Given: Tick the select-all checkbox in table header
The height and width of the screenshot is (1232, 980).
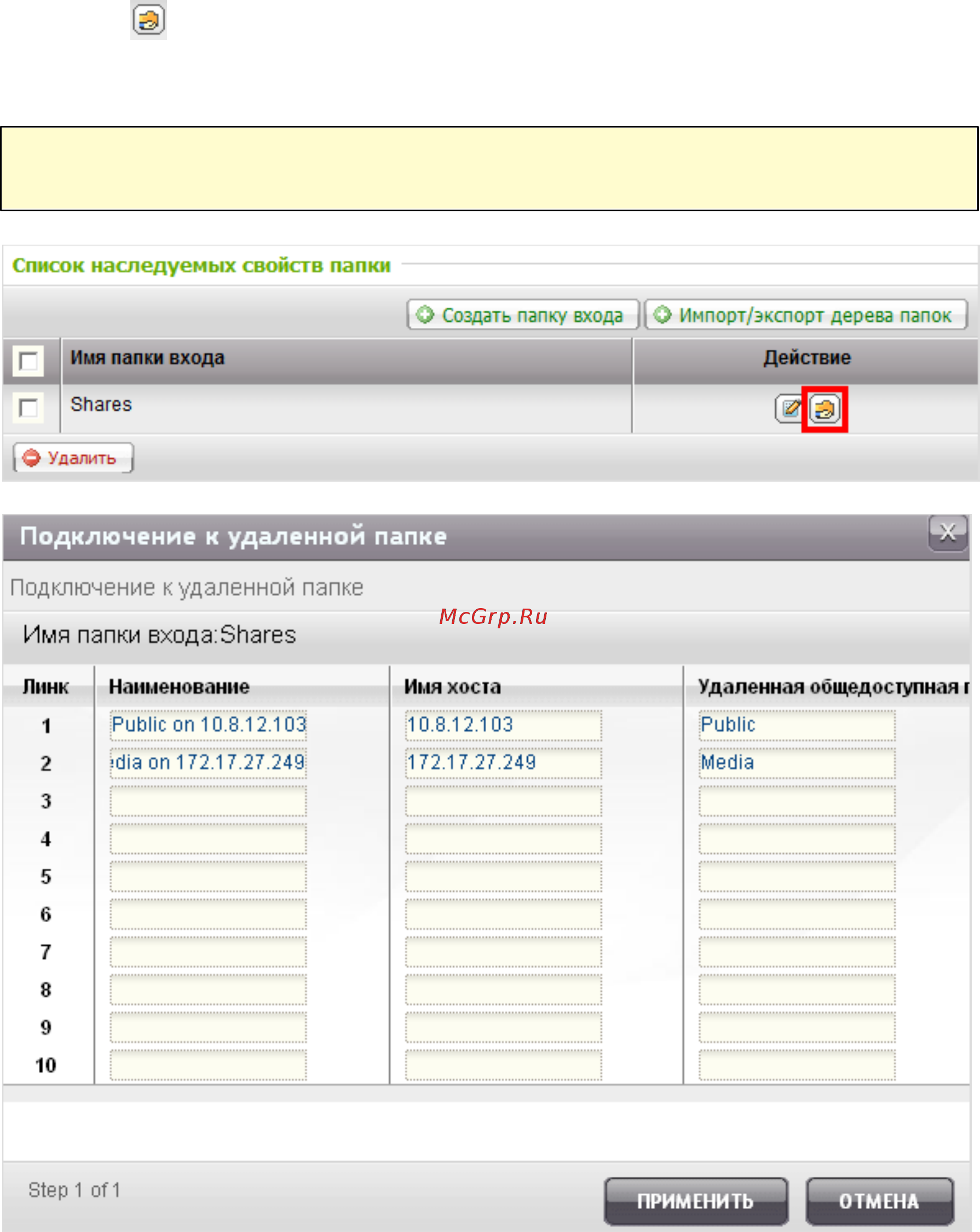Looking at the screenshot, I should [28, 361].
